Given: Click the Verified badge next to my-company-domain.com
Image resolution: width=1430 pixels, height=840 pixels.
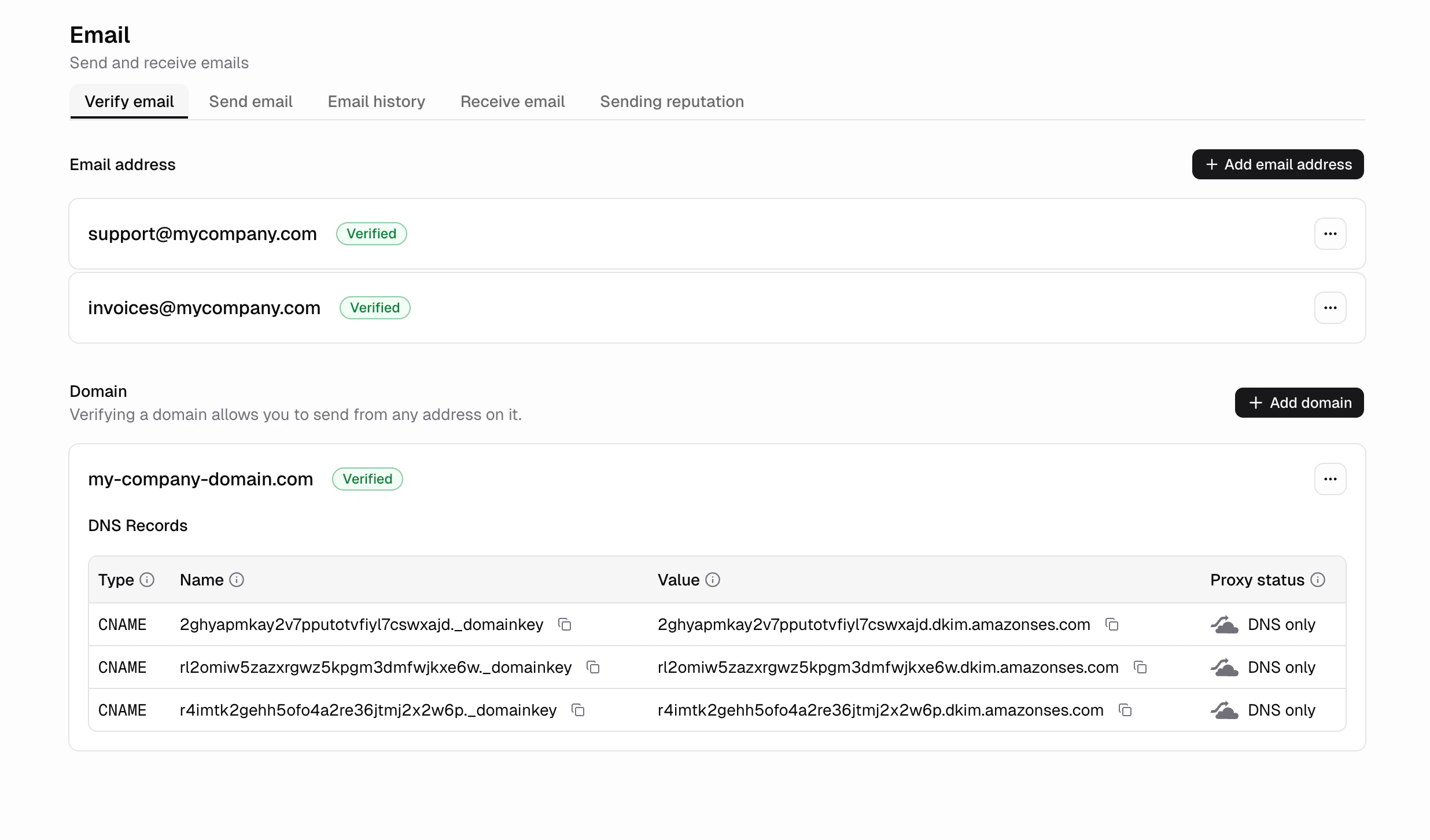Looking at the screenshot, I should 367,478.
